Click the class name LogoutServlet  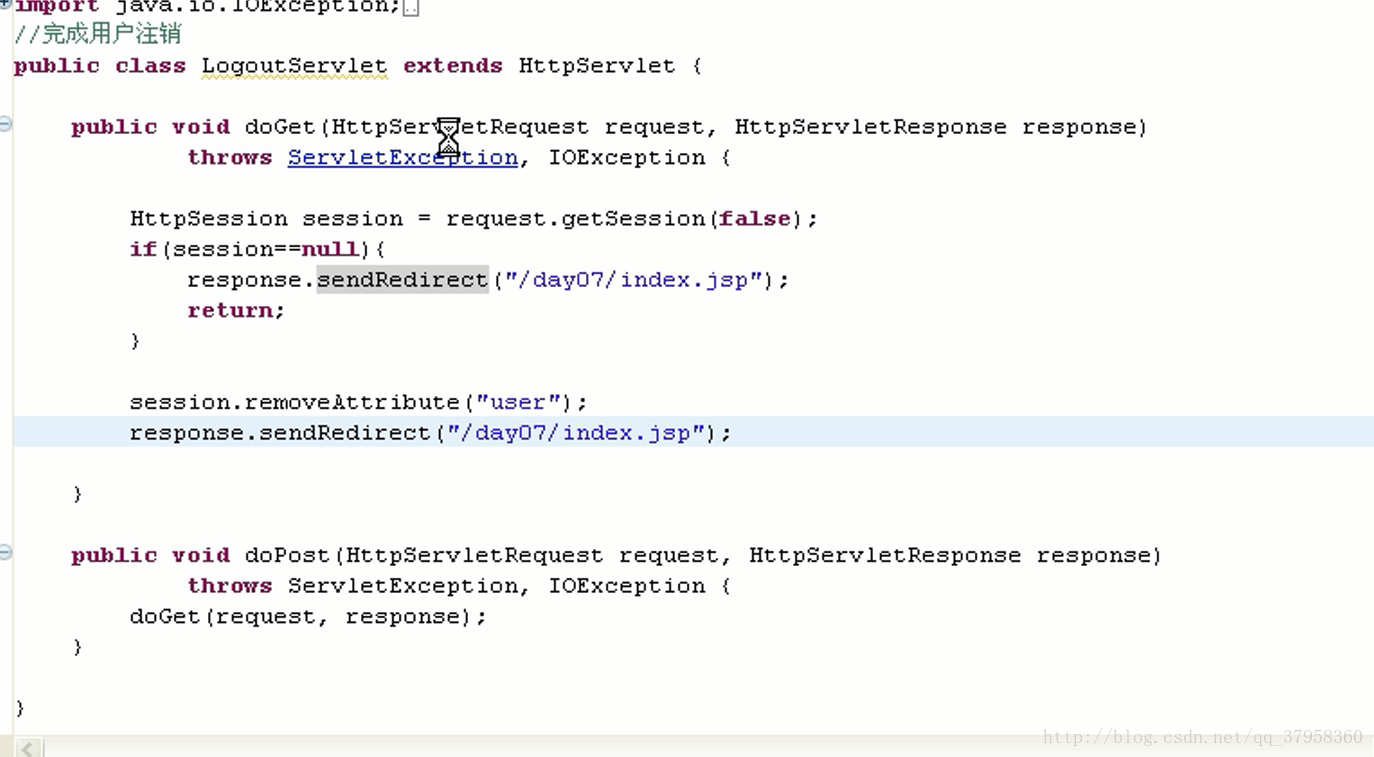coord(294,66)
